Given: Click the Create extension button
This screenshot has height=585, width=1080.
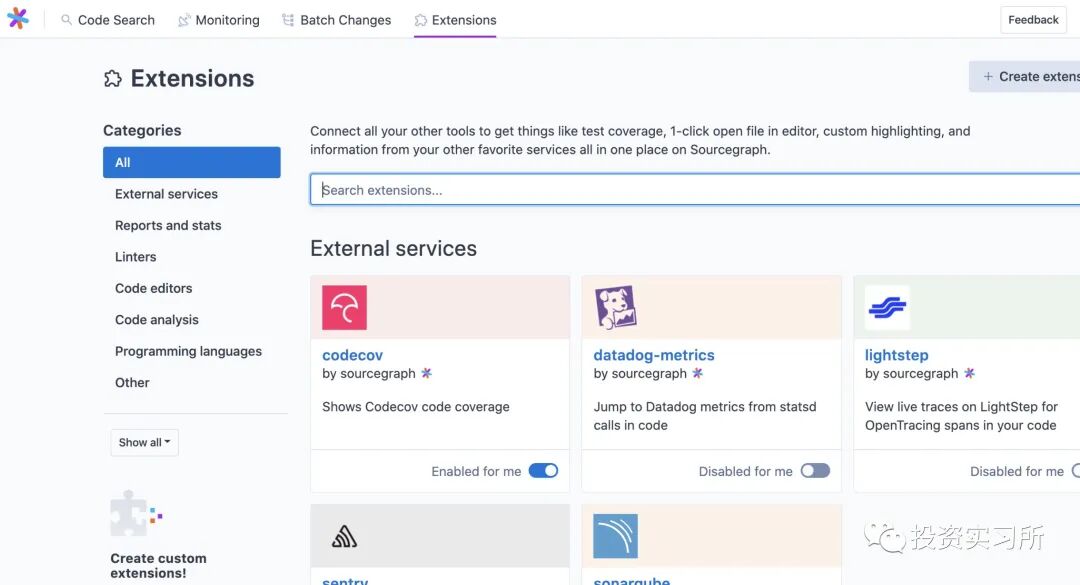Looking at the screenshot, I should [x=1025, y=76].
